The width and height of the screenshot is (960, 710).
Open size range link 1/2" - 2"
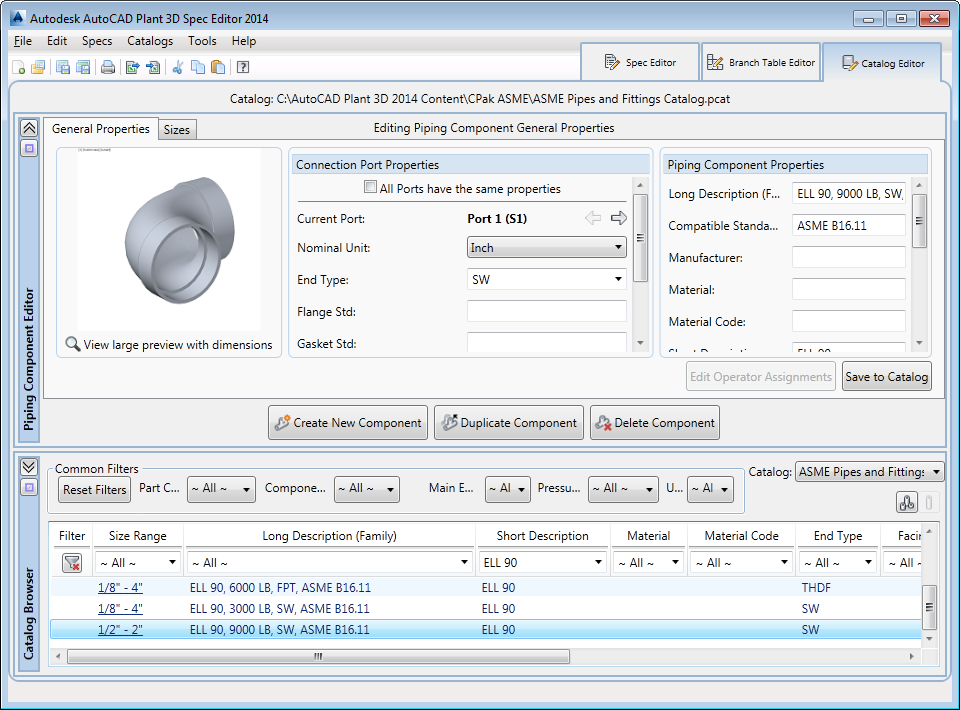pos(120,629)
